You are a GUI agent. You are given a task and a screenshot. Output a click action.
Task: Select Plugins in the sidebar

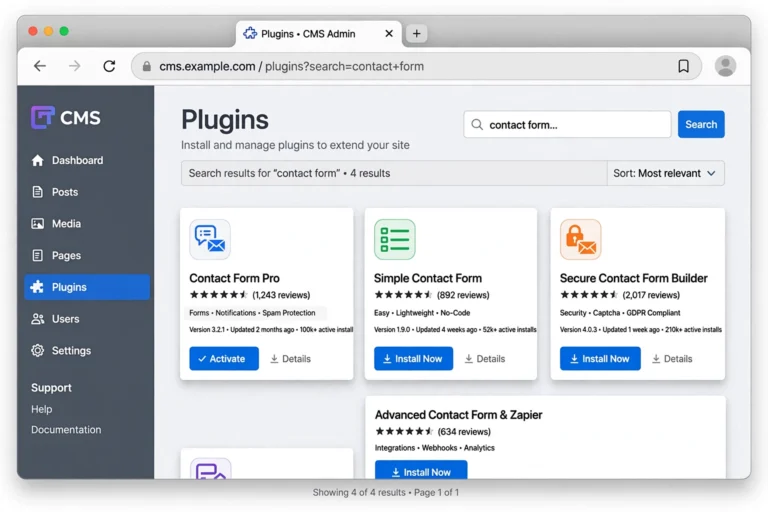87,287
